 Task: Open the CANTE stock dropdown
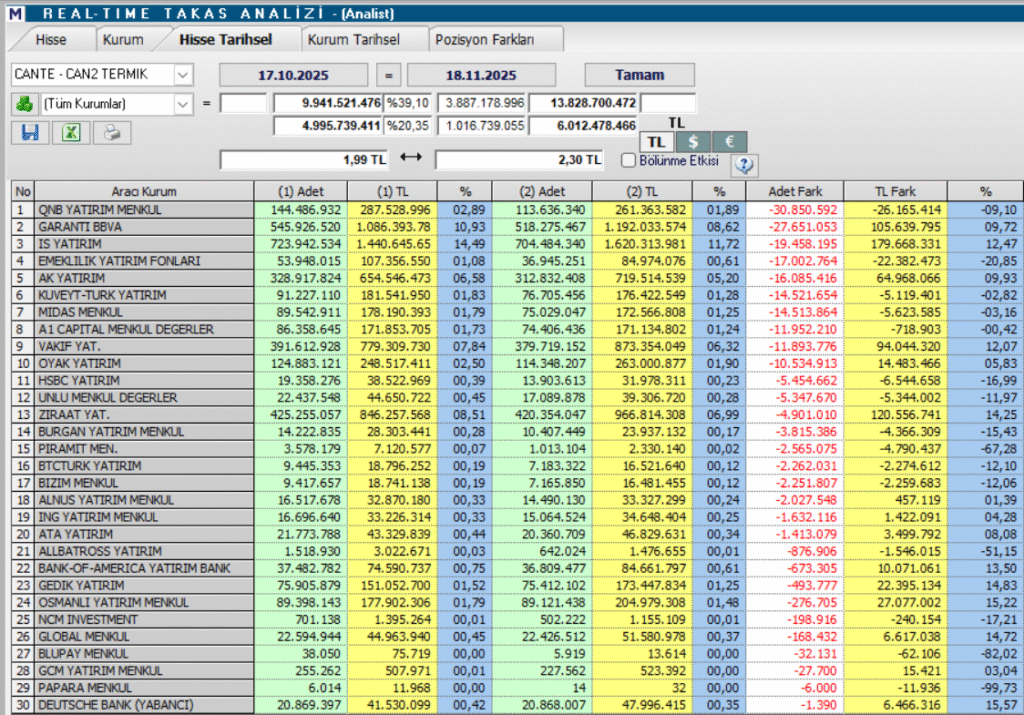[x=182, y=75]
